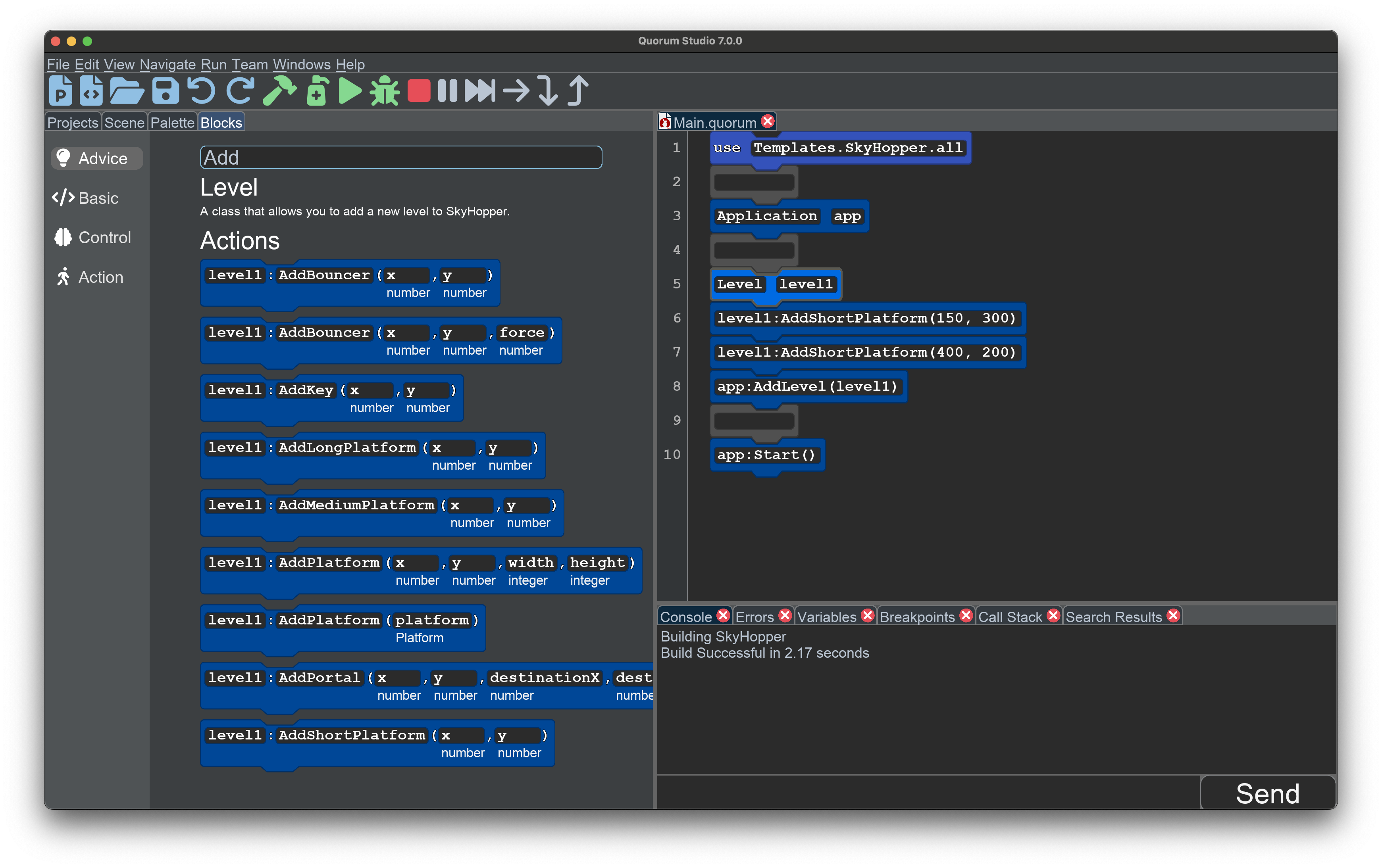Click the Save disk icon
The width and height of the screenshot is (1382, 868).
click(x=165, y=90)
